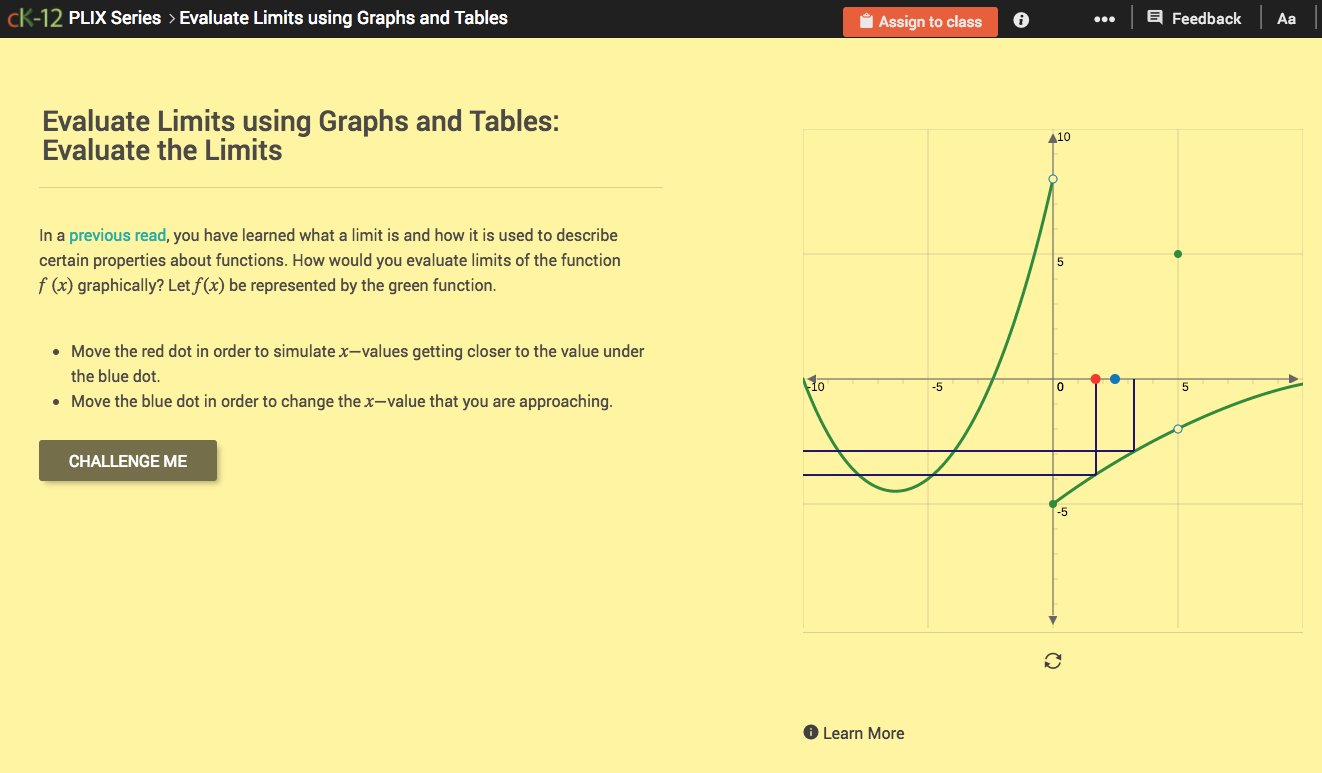The height and width of the screenshot is (773, 1322).
Task: Select the CK-12 logo in the header
Action: (38, 17)
